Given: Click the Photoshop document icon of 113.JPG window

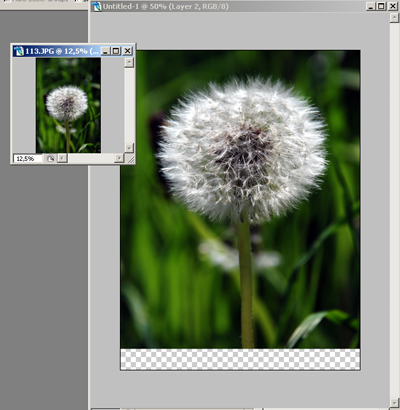Looking at the screenshot, I should click(x=19, y=51).
